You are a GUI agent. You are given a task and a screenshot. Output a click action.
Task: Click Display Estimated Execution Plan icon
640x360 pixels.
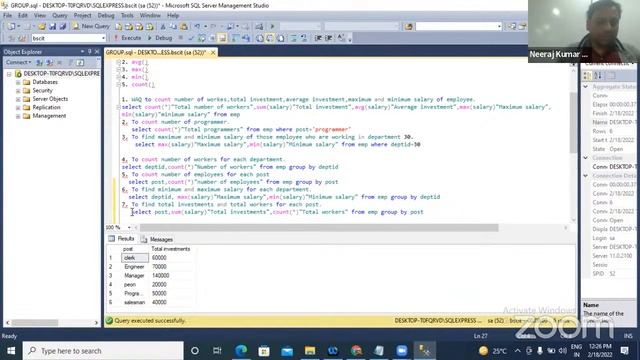coord(202,38)
